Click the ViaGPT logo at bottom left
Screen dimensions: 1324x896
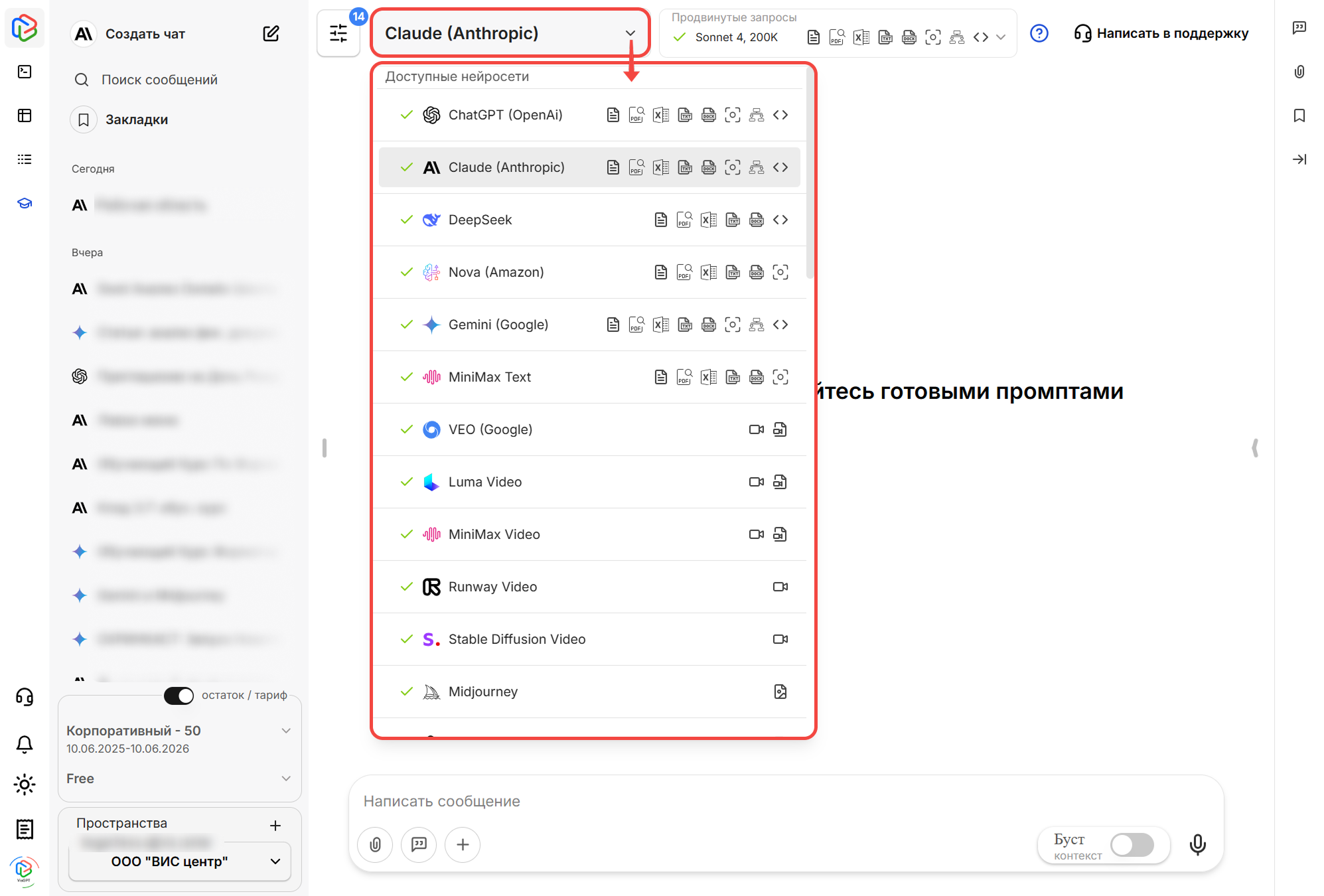pos(25,870)
